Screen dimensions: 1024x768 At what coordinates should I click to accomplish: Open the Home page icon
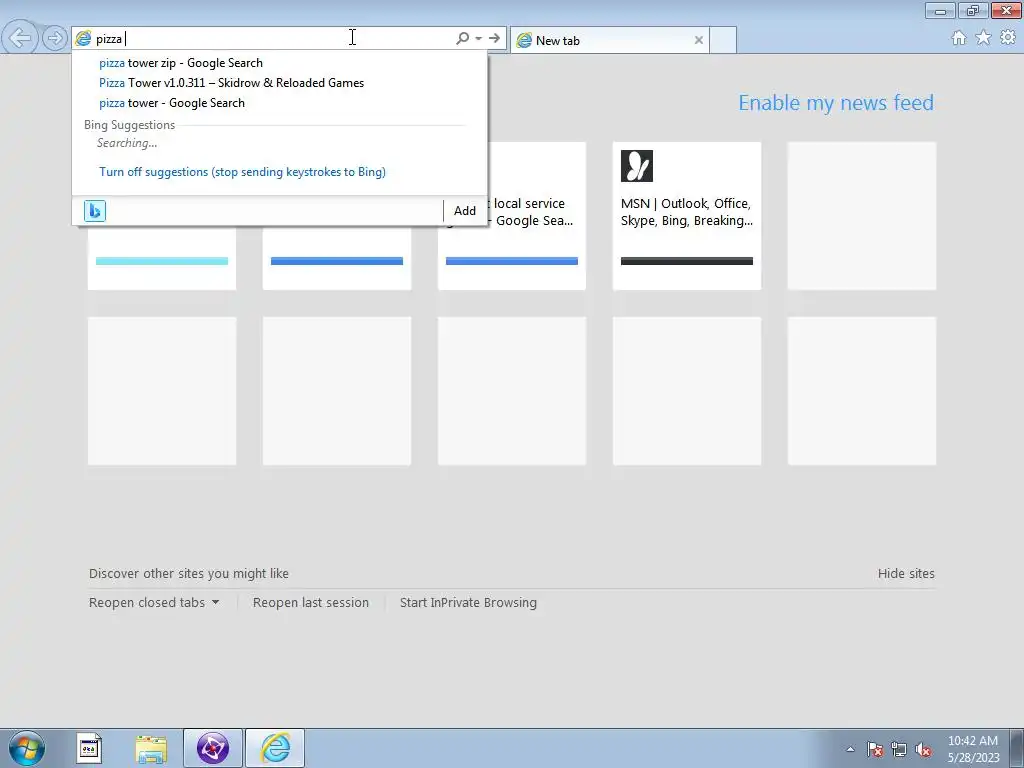click(x=959, y=38)
